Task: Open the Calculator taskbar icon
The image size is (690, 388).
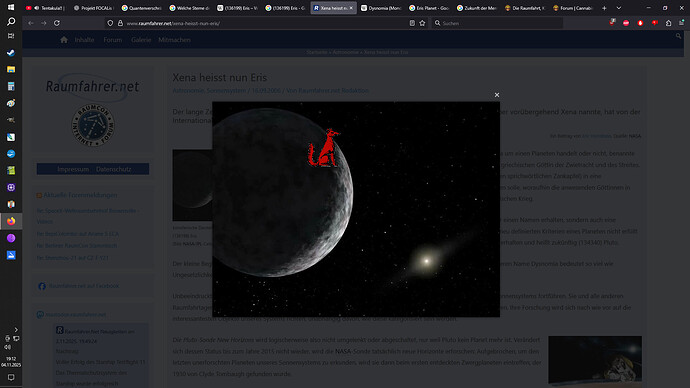Action: pos(11,86)
